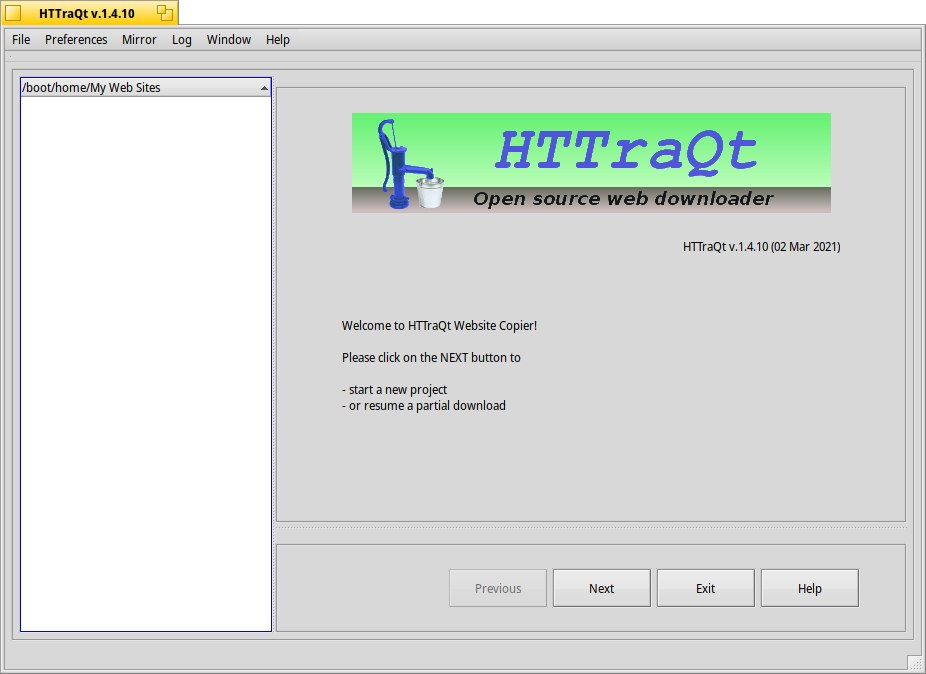Image resolution: width=926 pixels, height=674 pixels.
Task: Open the Help menu in menu bar
Action: click(x=278, y=40)
